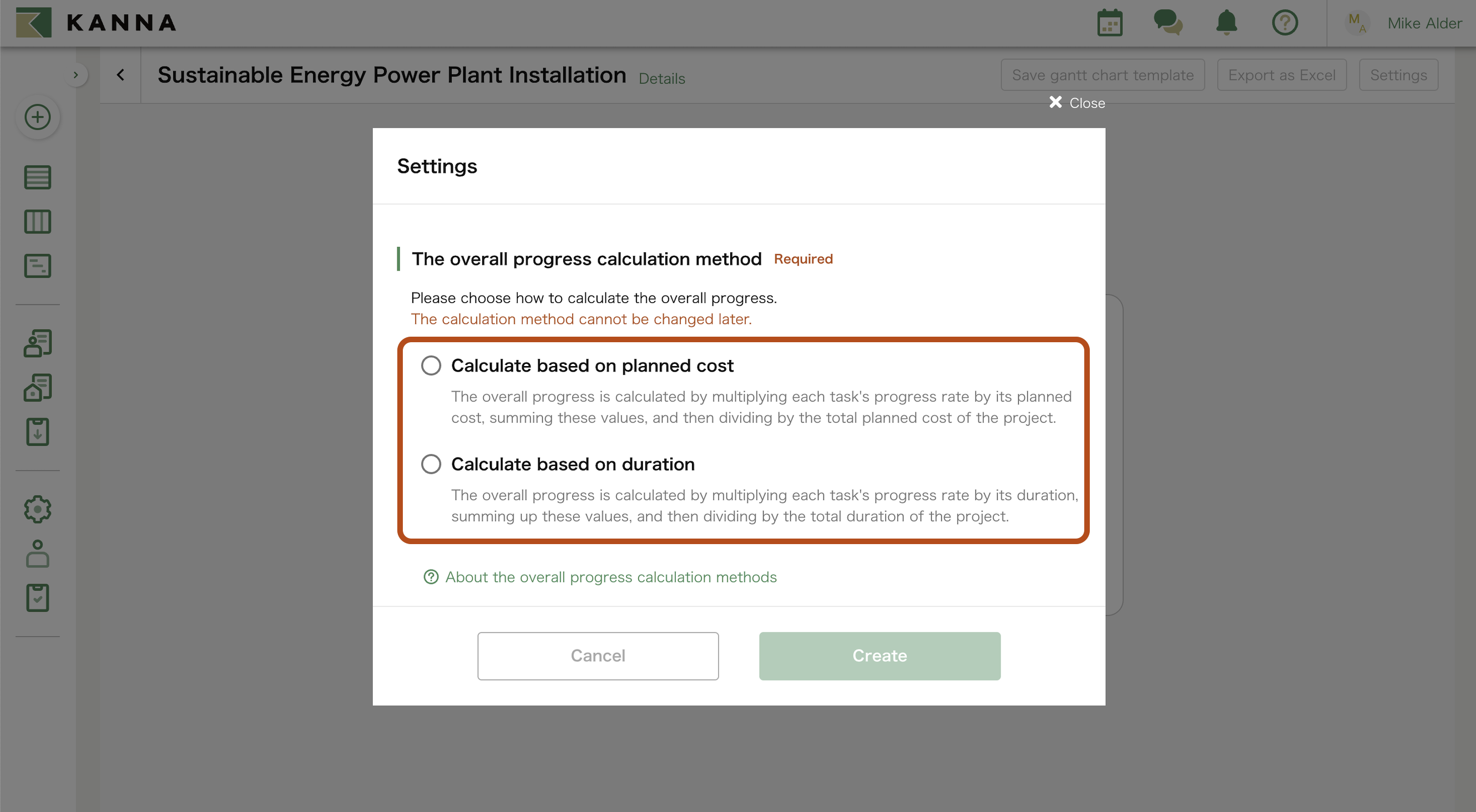
Task: Check notifications via the bell icon
Action: pyautogui.click(x=1226, y=23)
